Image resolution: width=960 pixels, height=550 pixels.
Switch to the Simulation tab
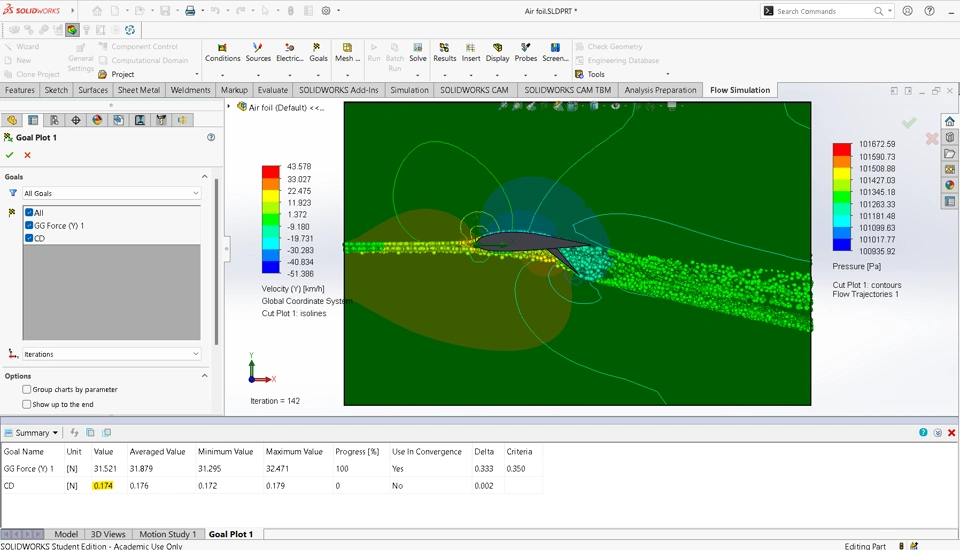coord(409,90)
